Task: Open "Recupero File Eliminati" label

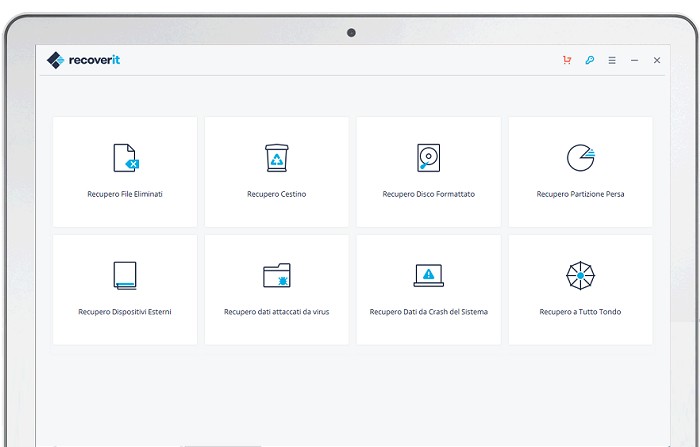Action: (125, 194)
